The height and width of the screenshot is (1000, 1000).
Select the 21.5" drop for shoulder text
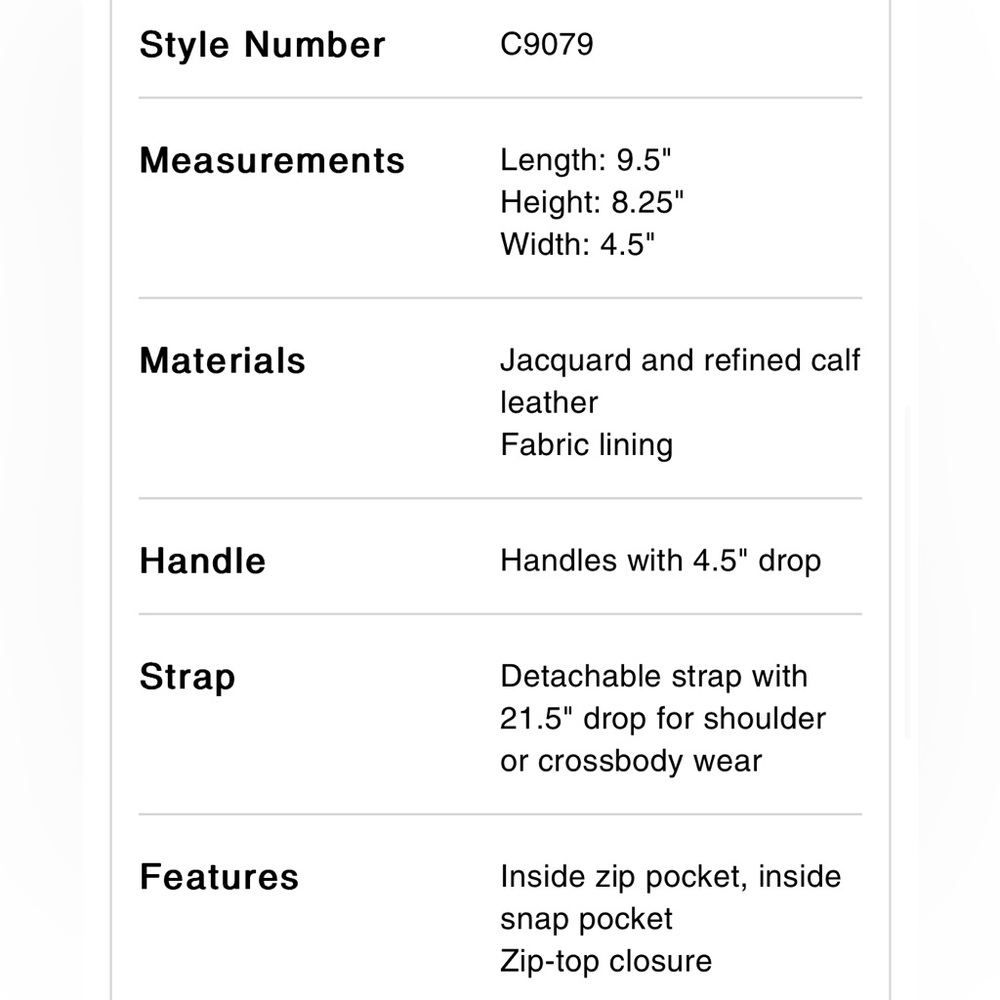(x=663, y=719)
